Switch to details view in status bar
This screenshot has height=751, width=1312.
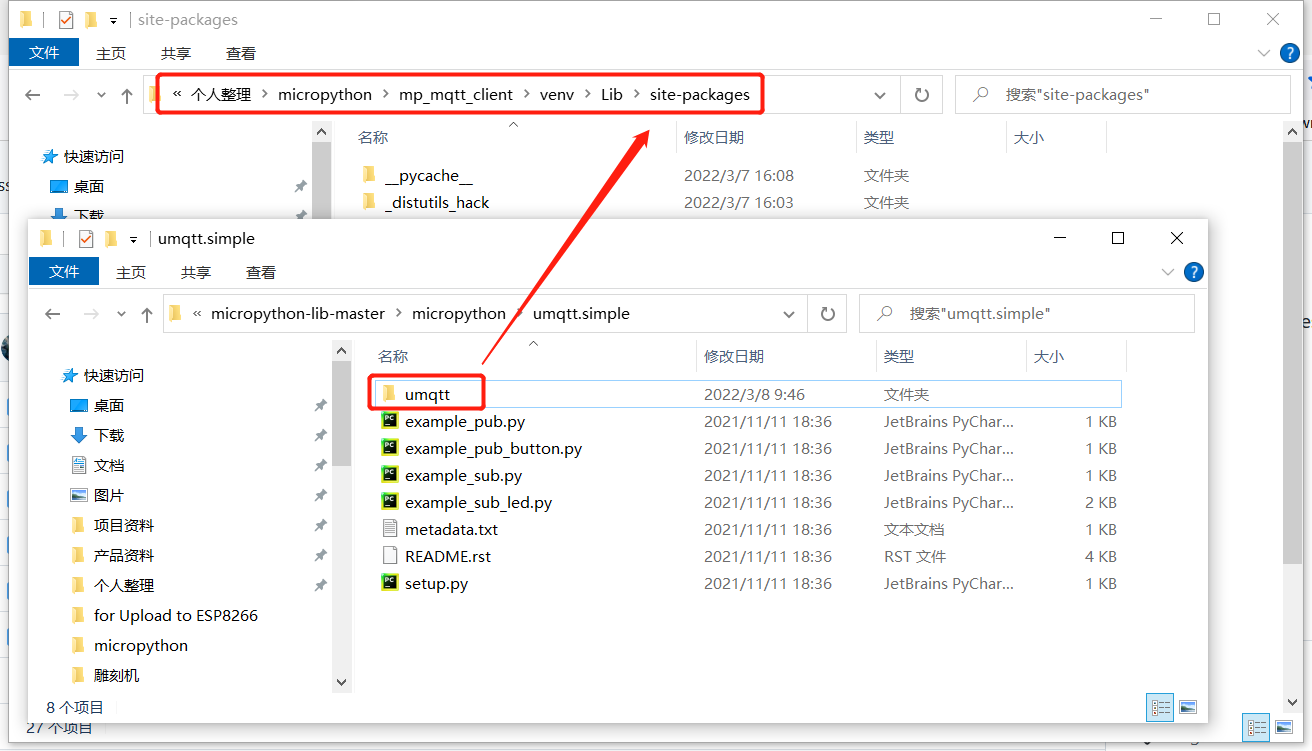1160,707
